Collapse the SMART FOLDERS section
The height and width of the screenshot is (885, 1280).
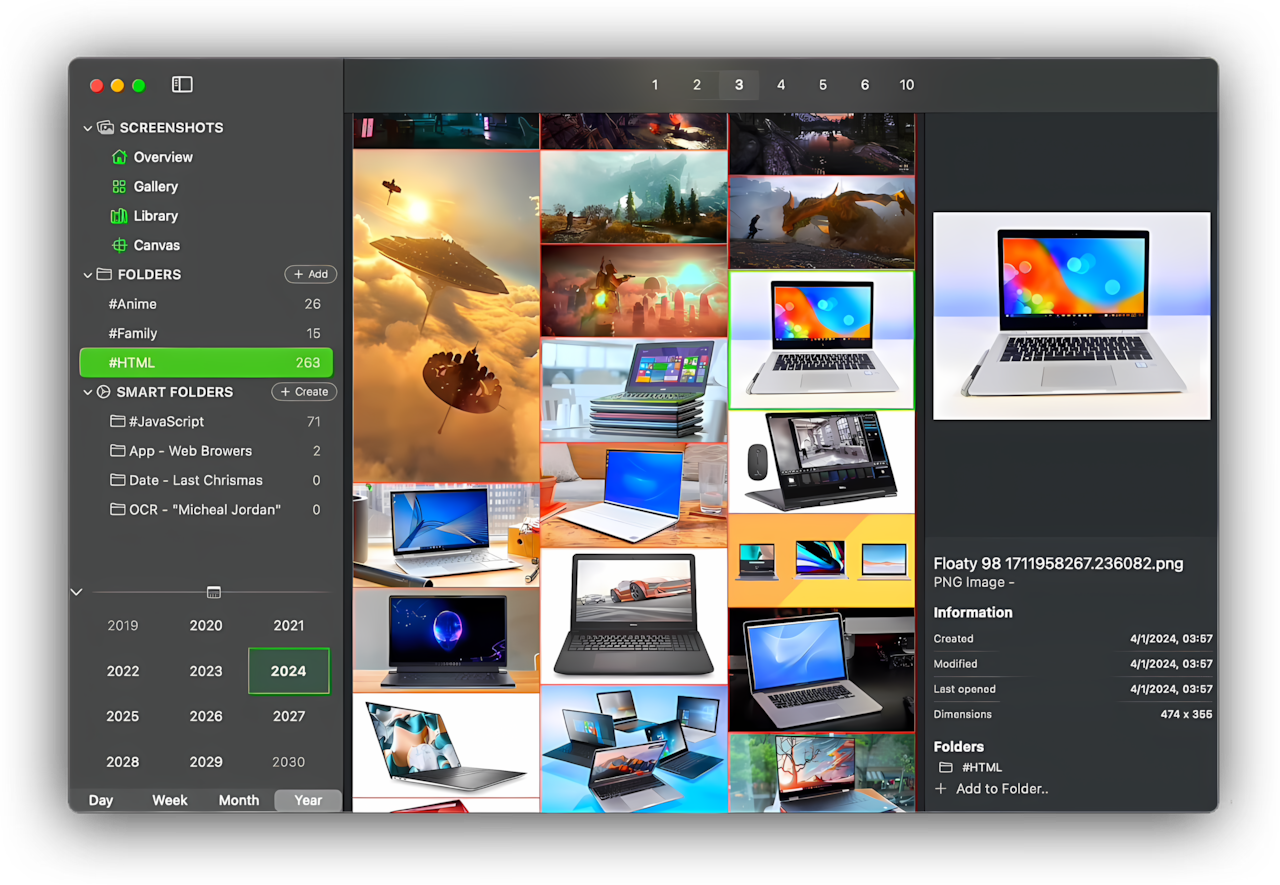(x=88, y=392)
